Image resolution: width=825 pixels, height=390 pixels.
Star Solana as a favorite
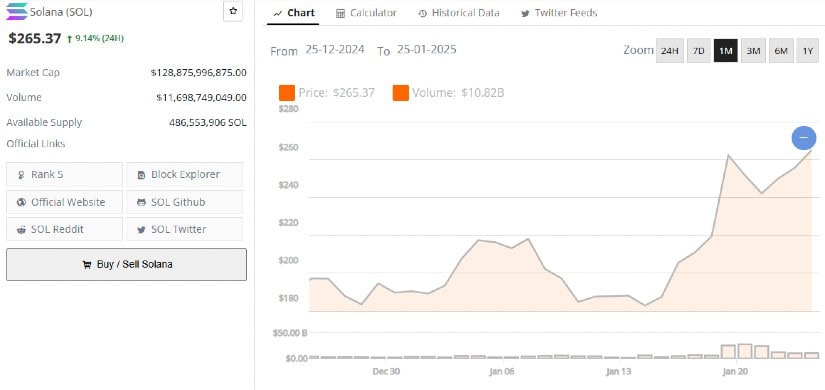233,11
